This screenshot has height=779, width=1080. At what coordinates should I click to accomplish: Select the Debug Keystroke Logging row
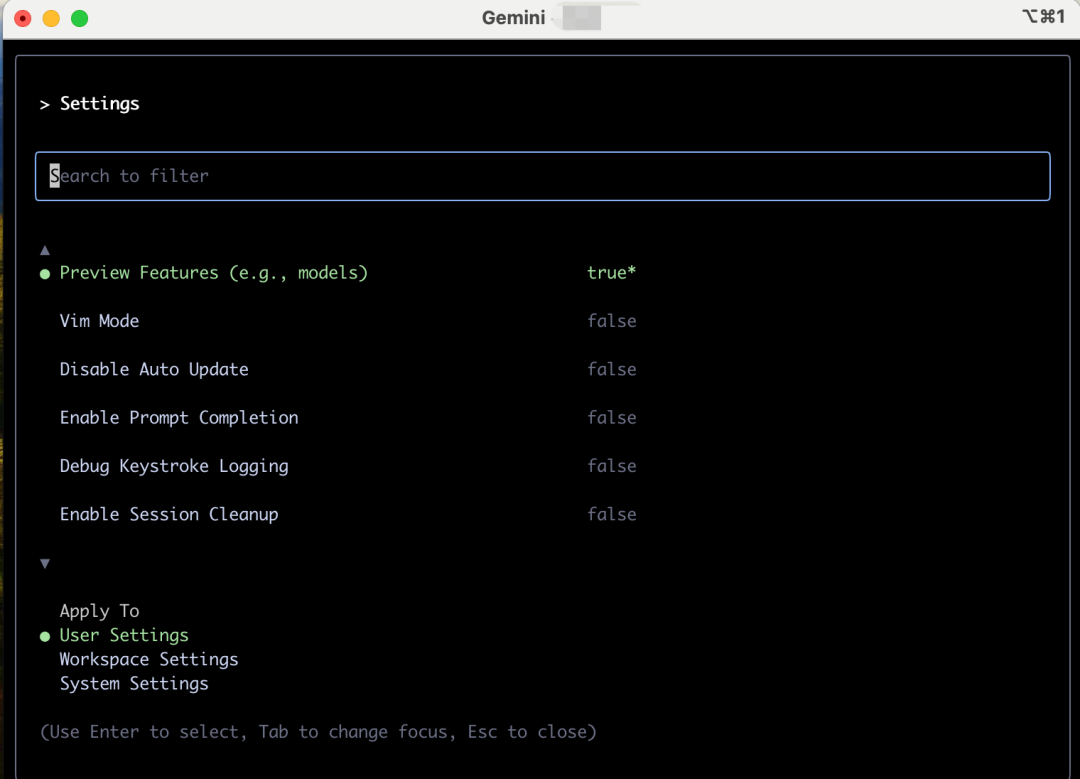coord(174,466)
